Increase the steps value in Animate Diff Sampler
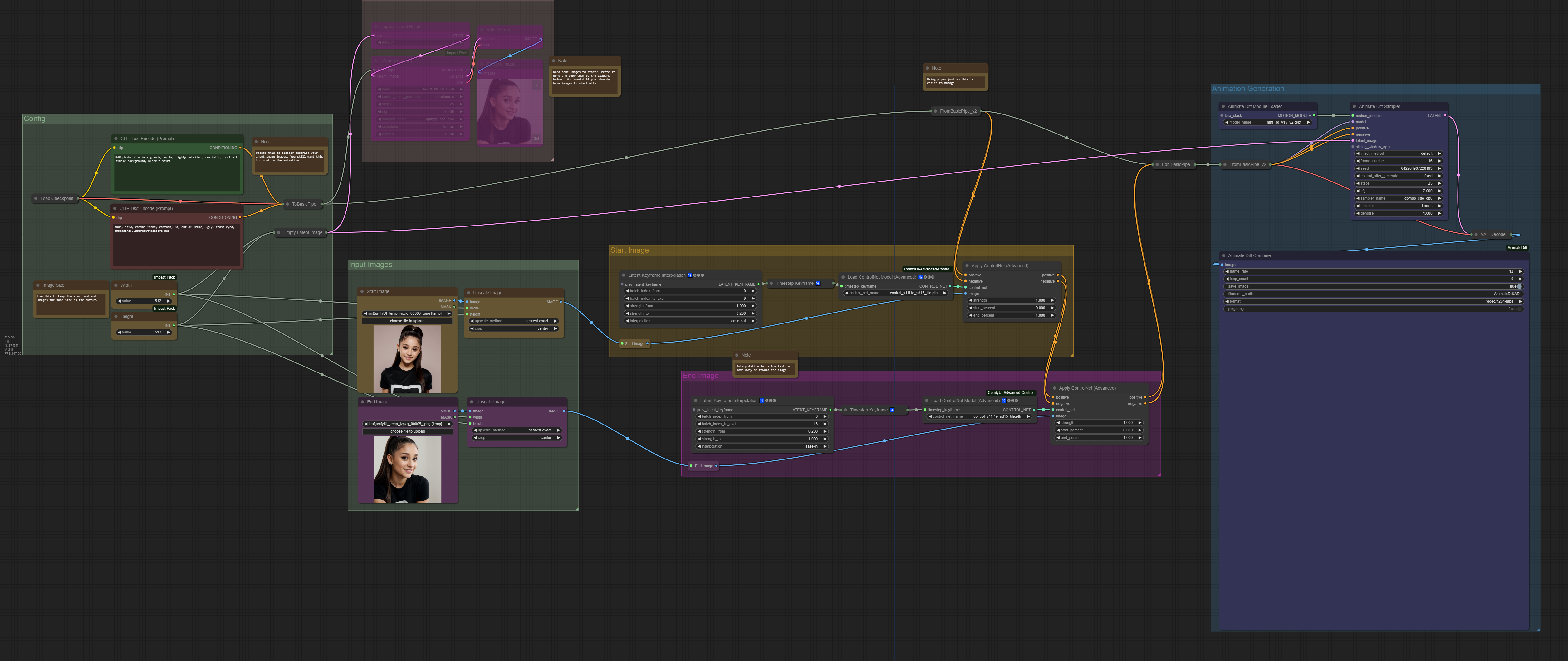 [1439, 183]
